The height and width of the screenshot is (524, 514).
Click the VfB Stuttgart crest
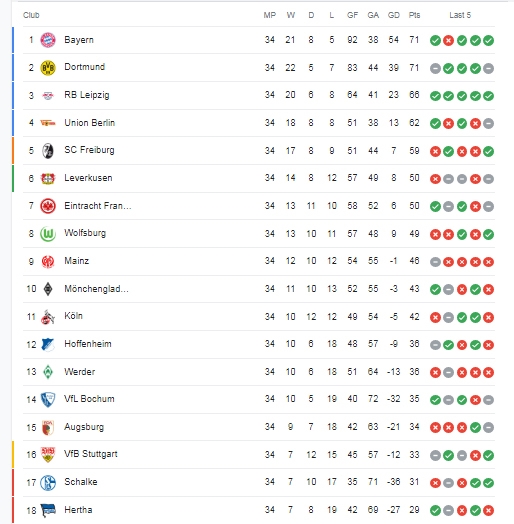click(x=48, y=454)
